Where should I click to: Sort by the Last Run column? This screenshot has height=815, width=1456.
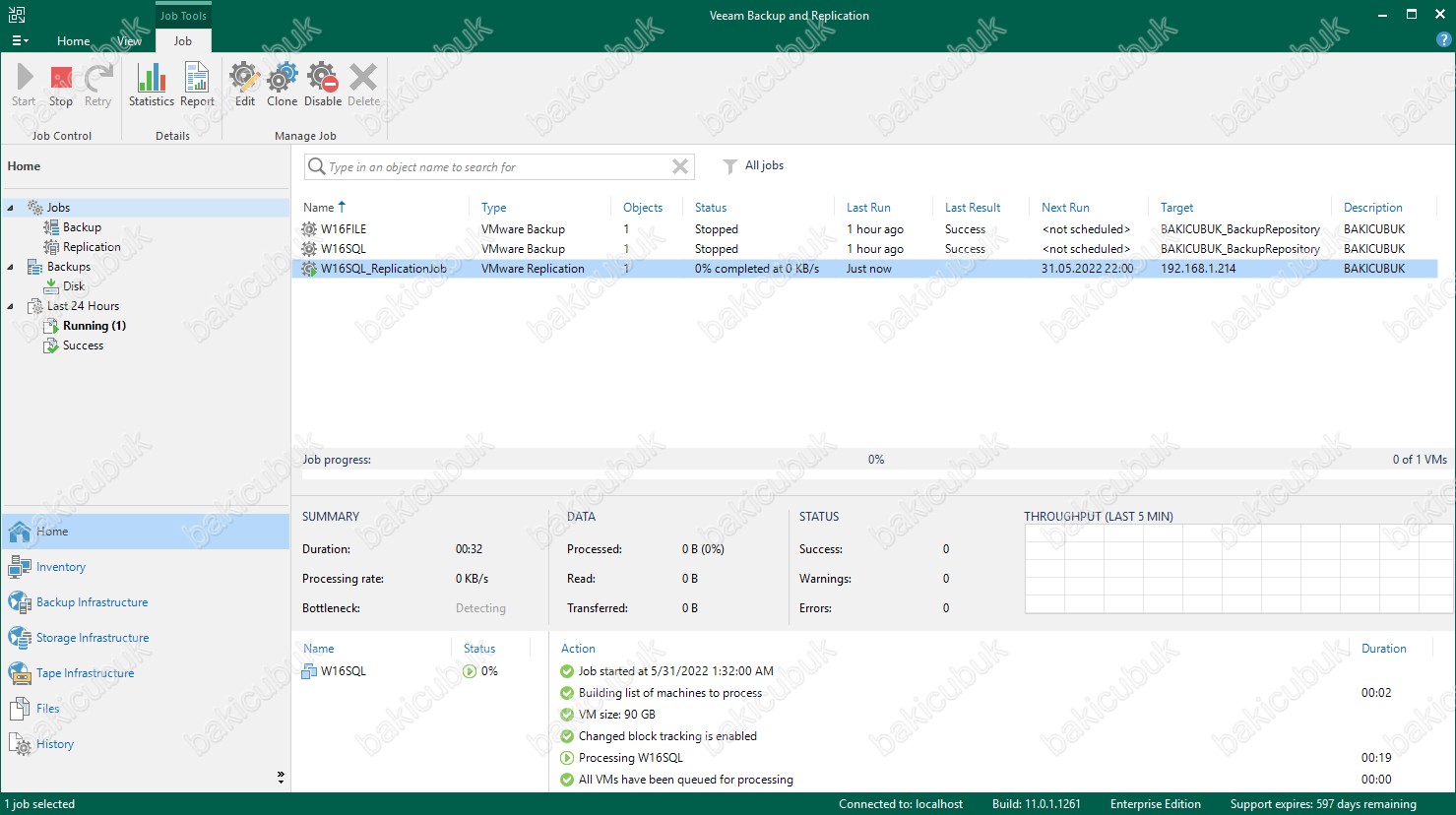(868, 208)
